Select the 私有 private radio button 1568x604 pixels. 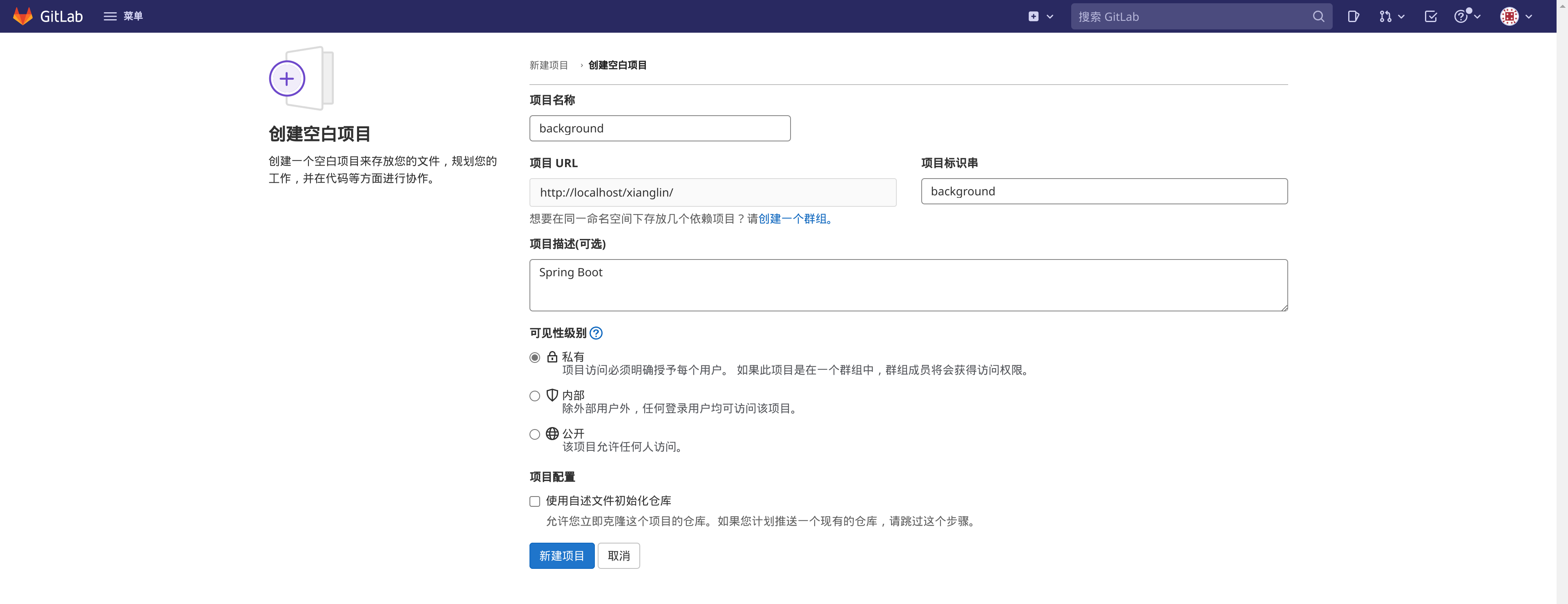[x=534, y=358]
